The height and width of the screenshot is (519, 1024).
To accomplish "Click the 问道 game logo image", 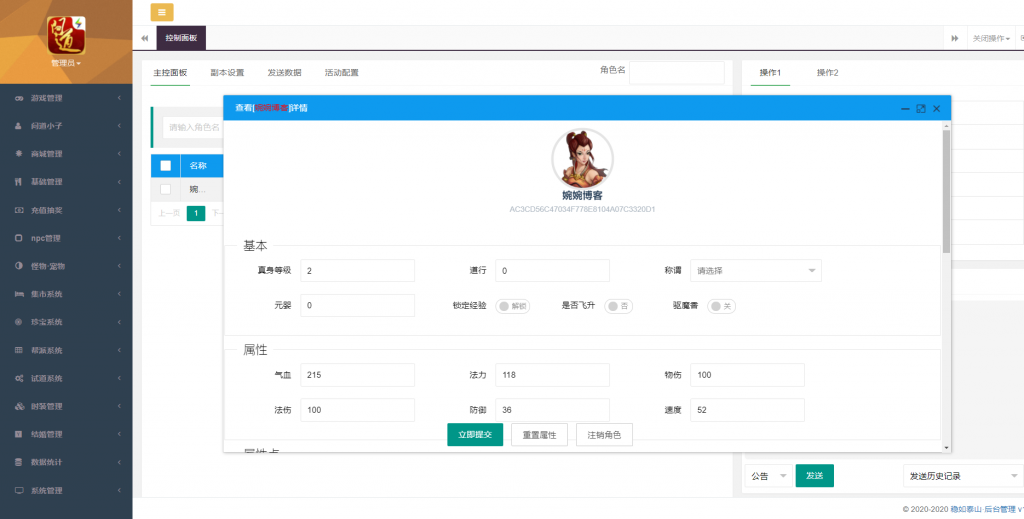I will click(x=66, y=35).
